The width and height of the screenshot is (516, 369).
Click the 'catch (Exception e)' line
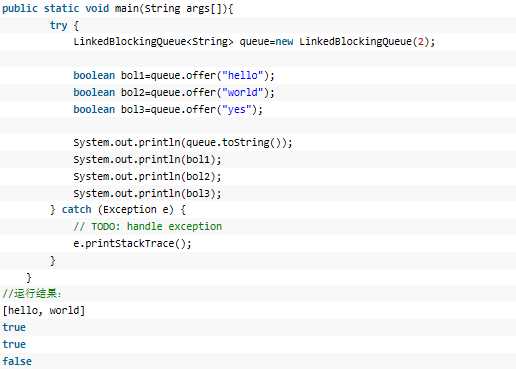pos(118,210)
